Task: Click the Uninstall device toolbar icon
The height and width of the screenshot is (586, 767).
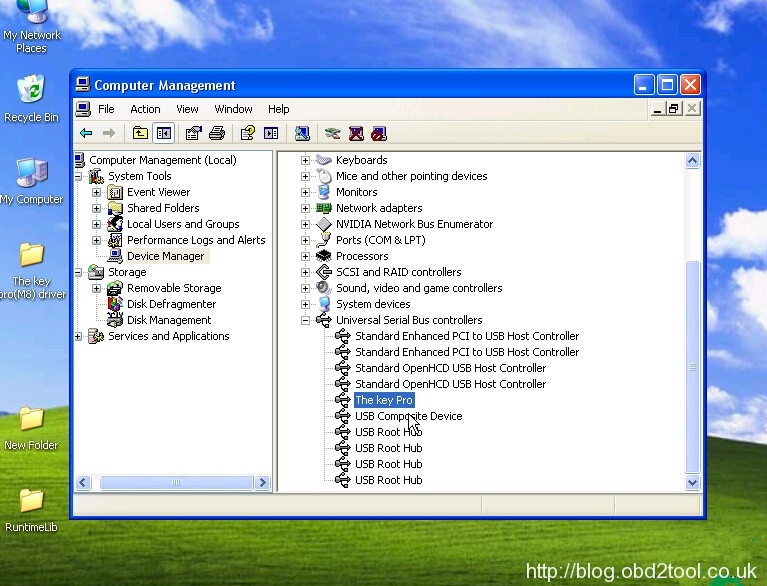Action: pyautogui.click(x=356, y=133)
